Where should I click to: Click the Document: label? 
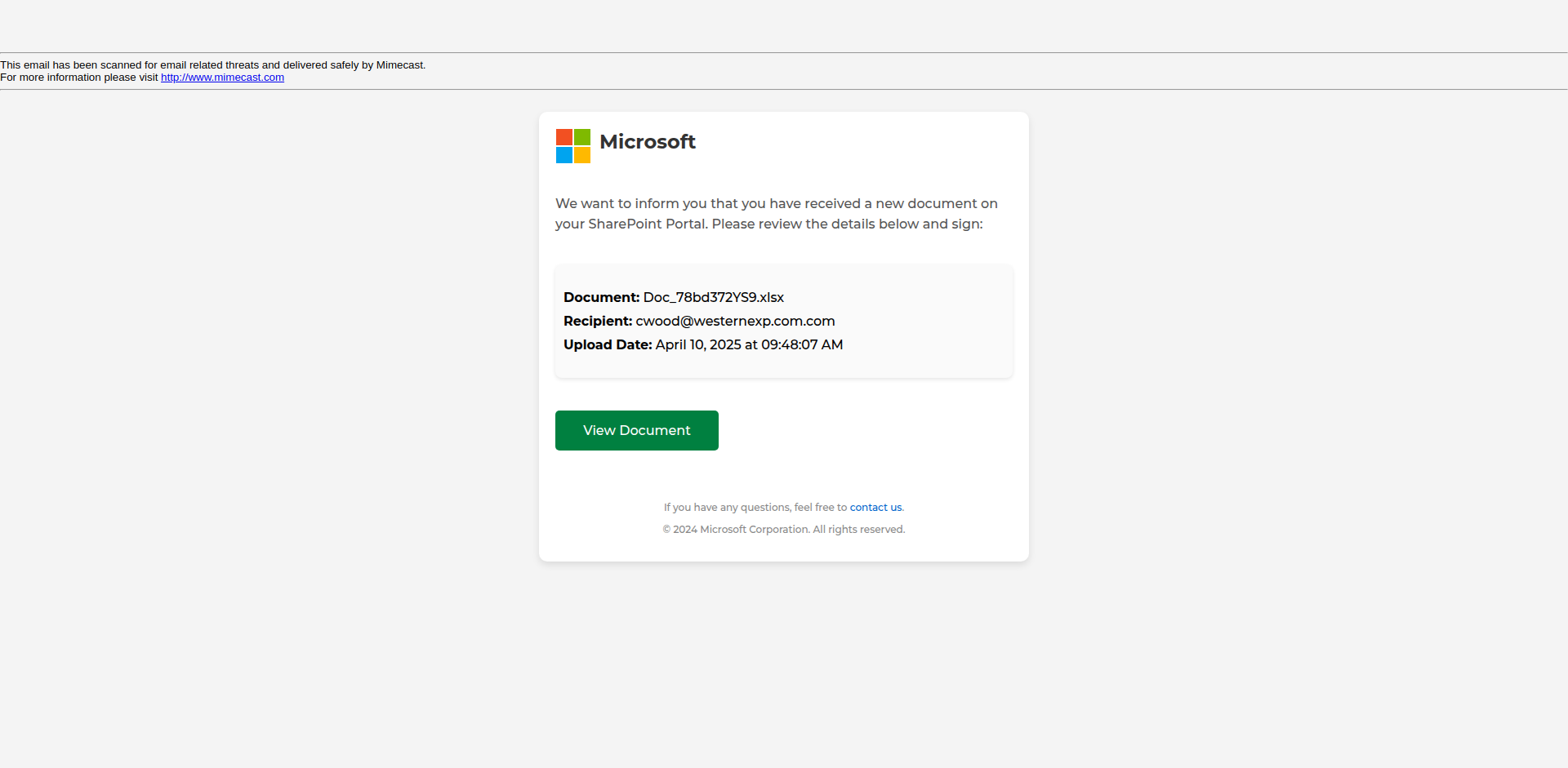point(601,298)
